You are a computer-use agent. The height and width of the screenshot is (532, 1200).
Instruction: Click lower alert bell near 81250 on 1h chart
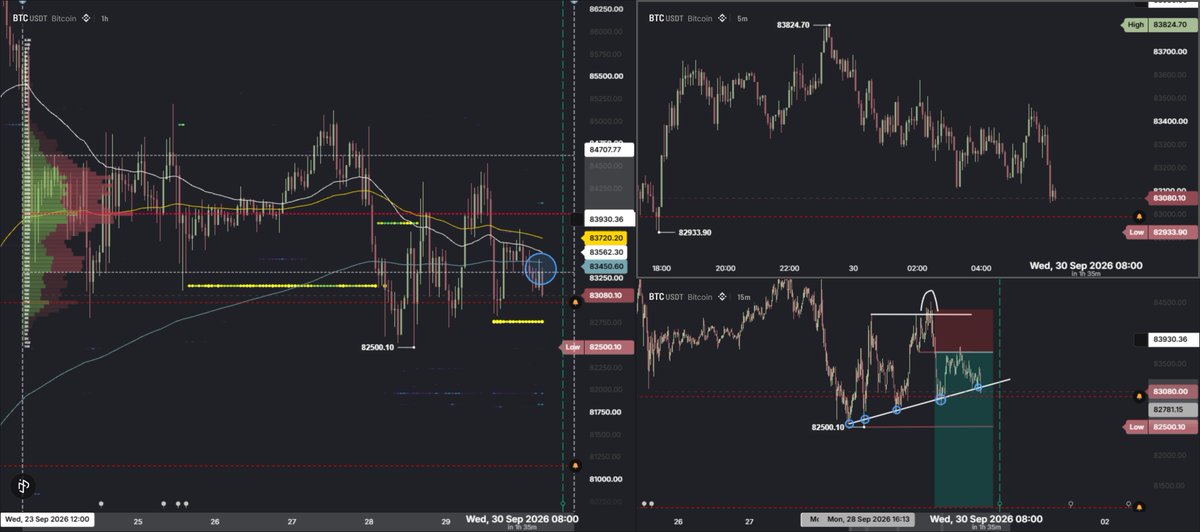575,466
